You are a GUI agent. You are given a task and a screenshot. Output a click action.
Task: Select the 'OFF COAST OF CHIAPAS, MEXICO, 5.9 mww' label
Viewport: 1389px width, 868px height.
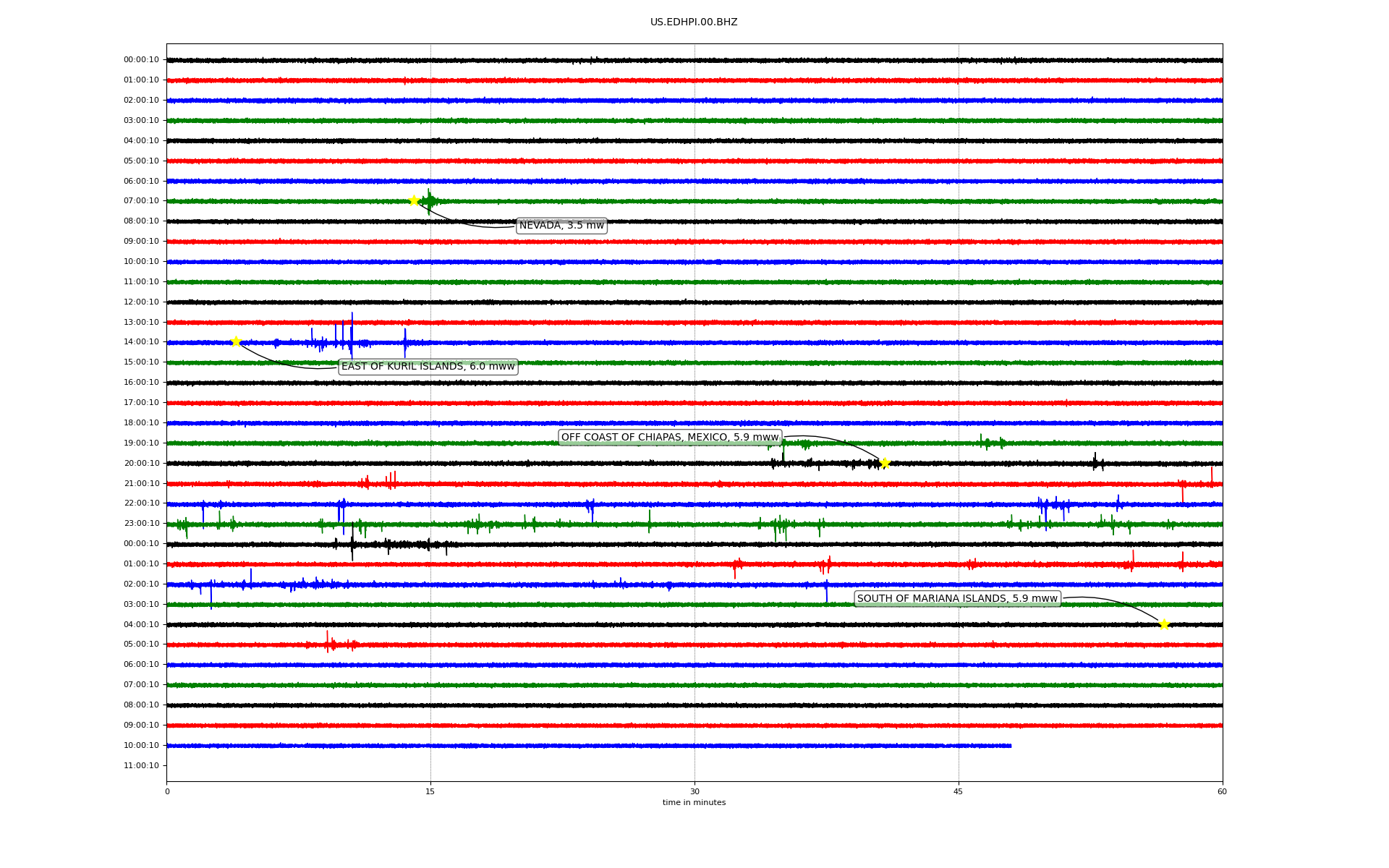tap(670, 437)
